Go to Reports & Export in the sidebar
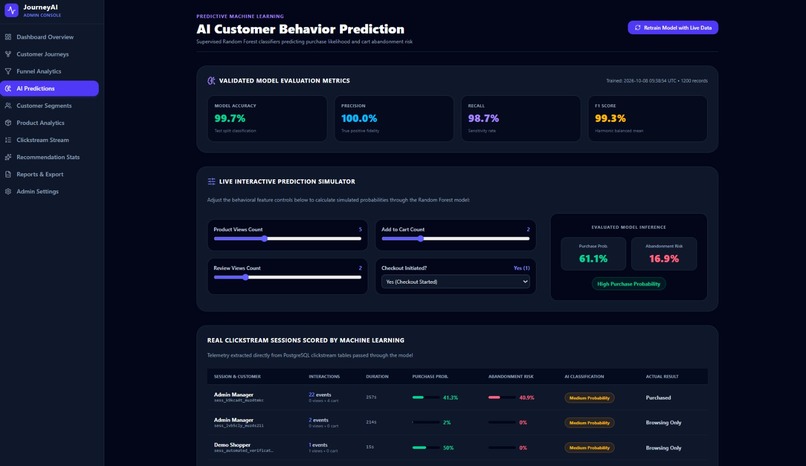 click(x=49, y=174)
